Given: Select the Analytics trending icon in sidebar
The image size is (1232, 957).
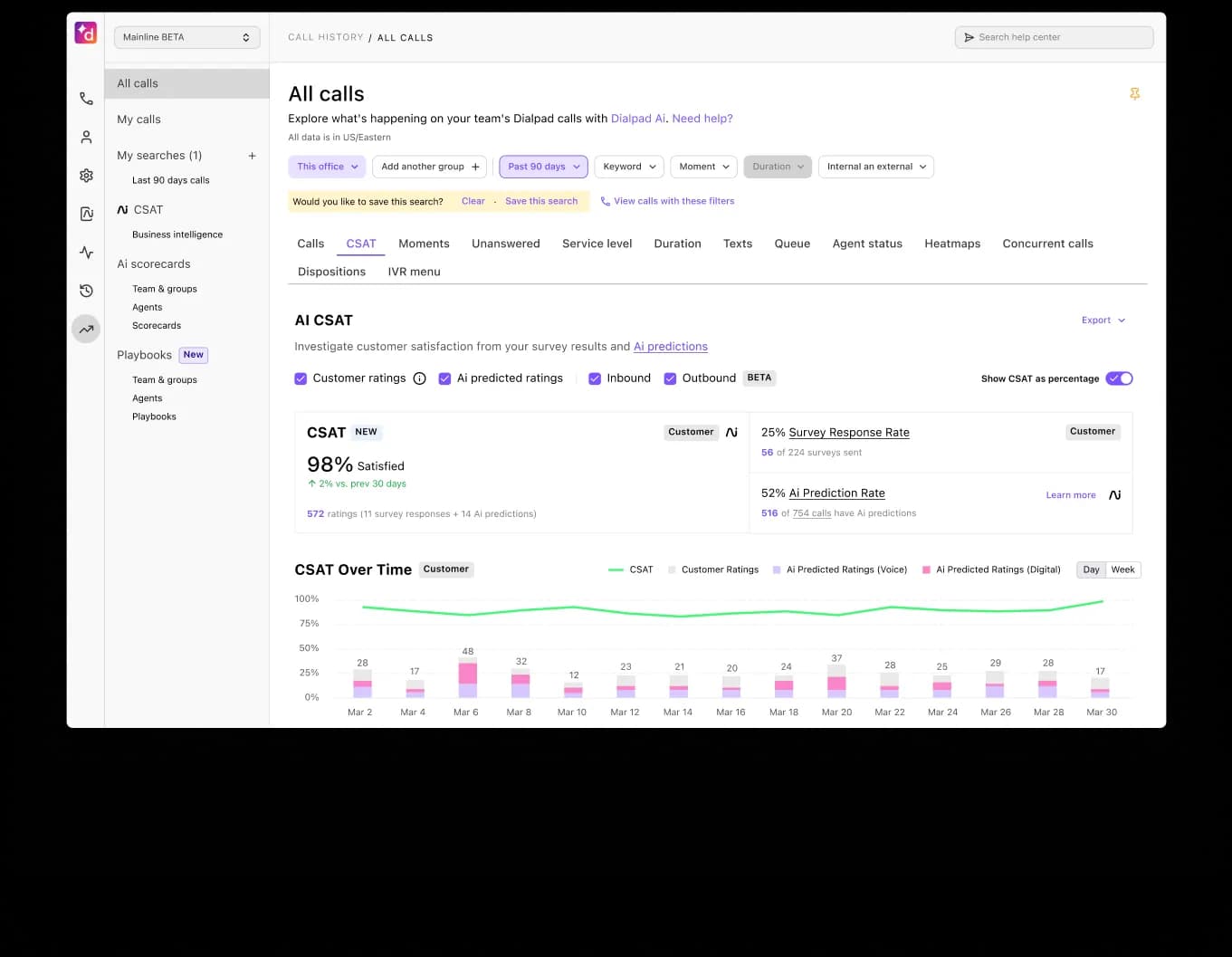Looking at the screenshot, I should click(86, 329).
